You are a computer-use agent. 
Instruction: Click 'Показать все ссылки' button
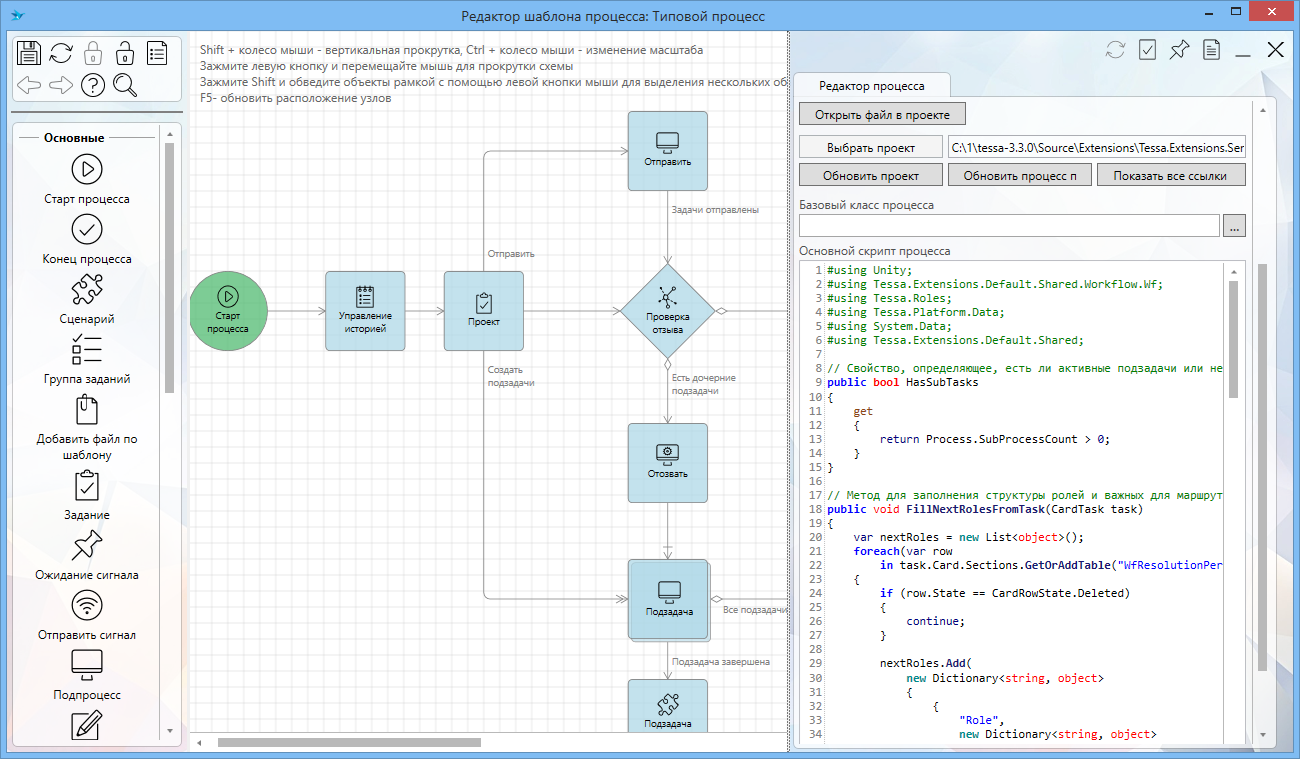(1172, 175)
